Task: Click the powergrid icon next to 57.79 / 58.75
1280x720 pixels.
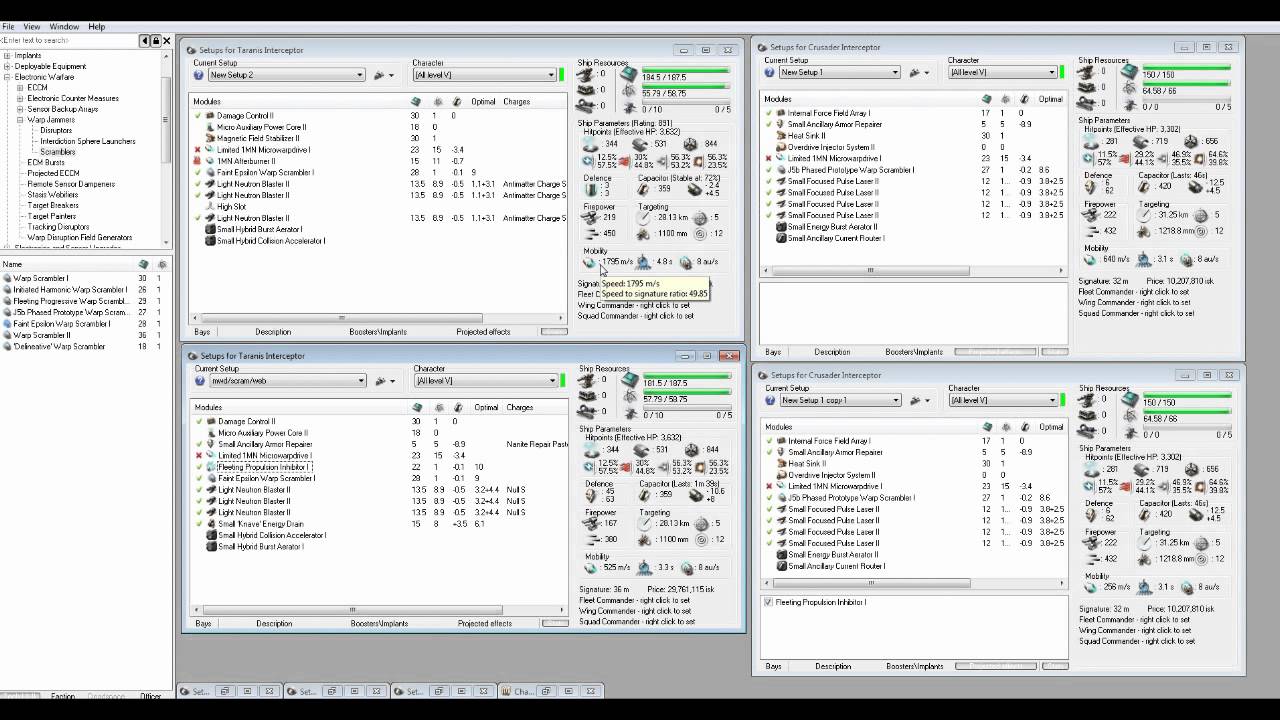Action: 628,399
